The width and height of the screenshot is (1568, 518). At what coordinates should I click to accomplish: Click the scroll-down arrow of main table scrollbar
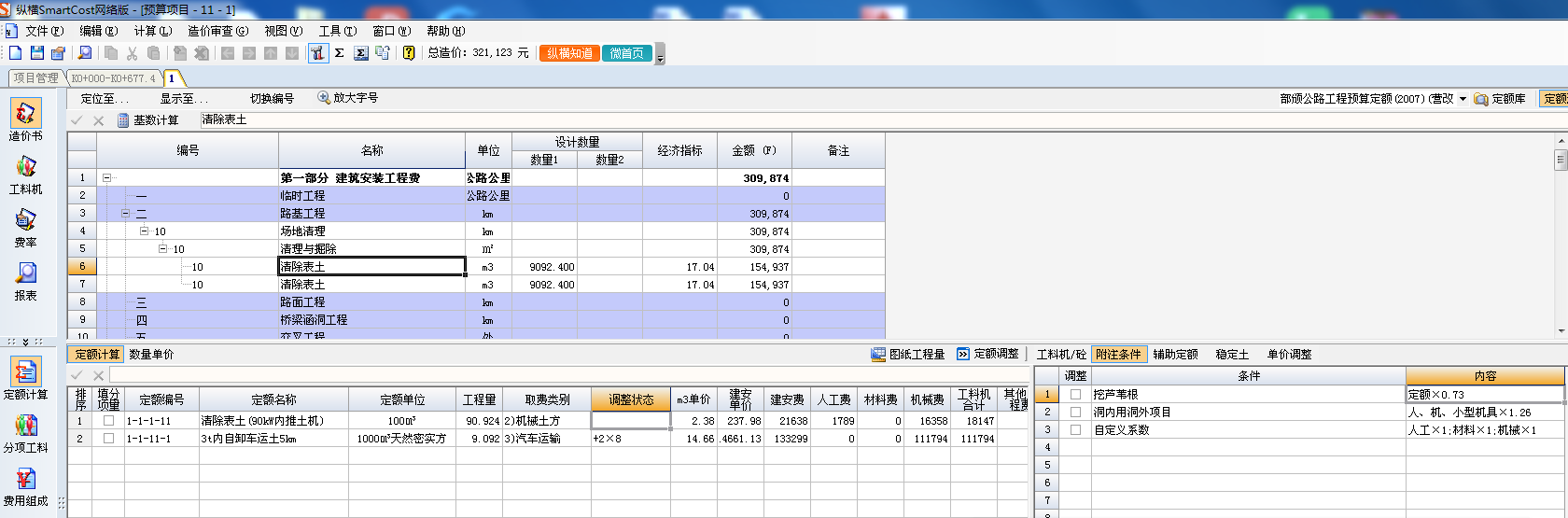point(1561,330)
